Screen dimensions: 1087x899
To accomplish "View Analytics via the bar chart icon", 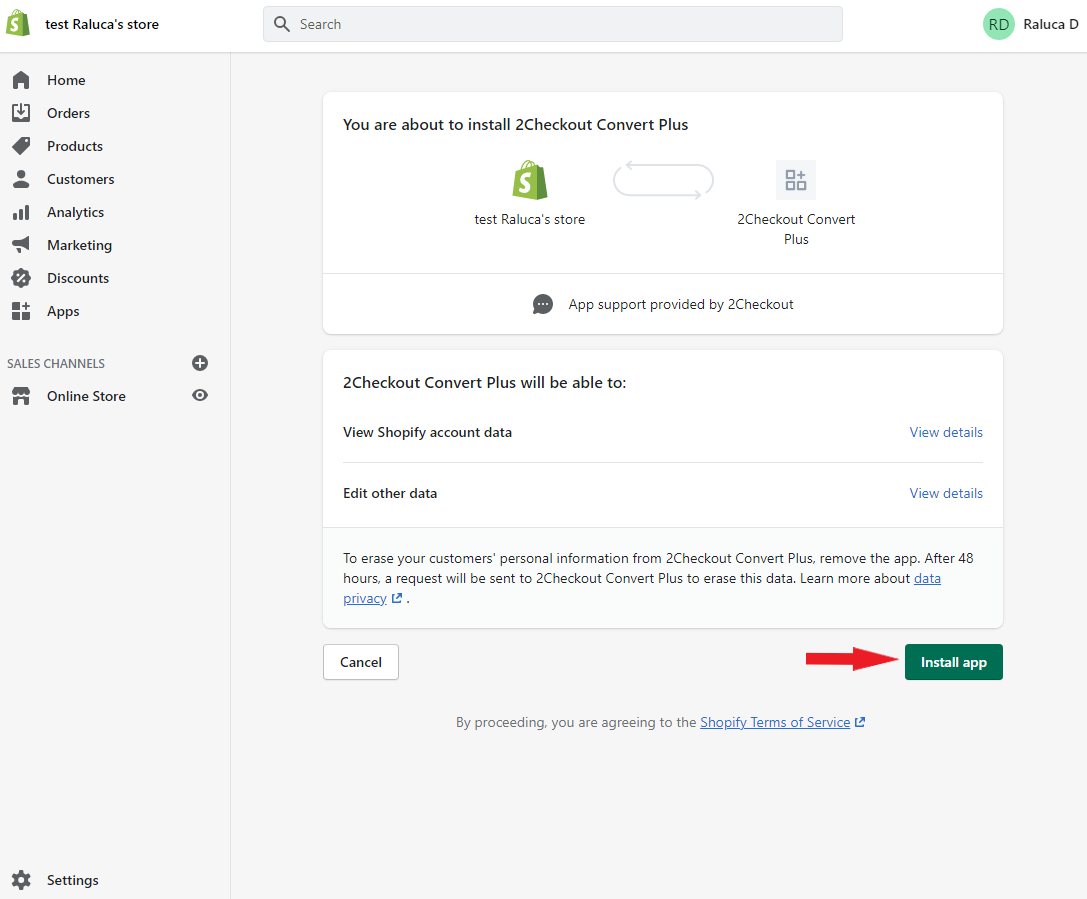I will (x=23, y=211).
